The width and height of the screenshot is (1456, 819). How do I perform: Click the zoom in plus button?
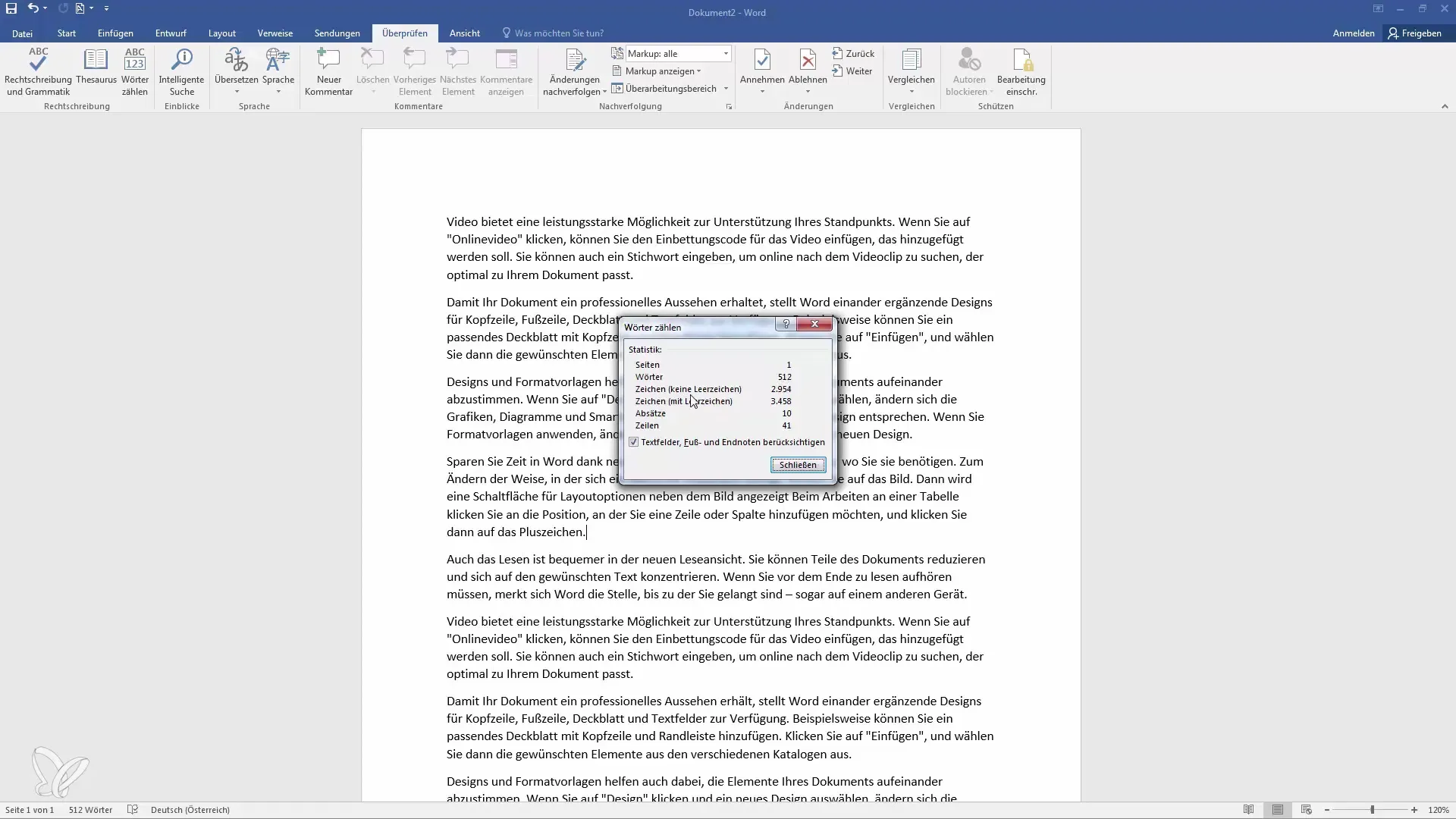[1414, 810]
